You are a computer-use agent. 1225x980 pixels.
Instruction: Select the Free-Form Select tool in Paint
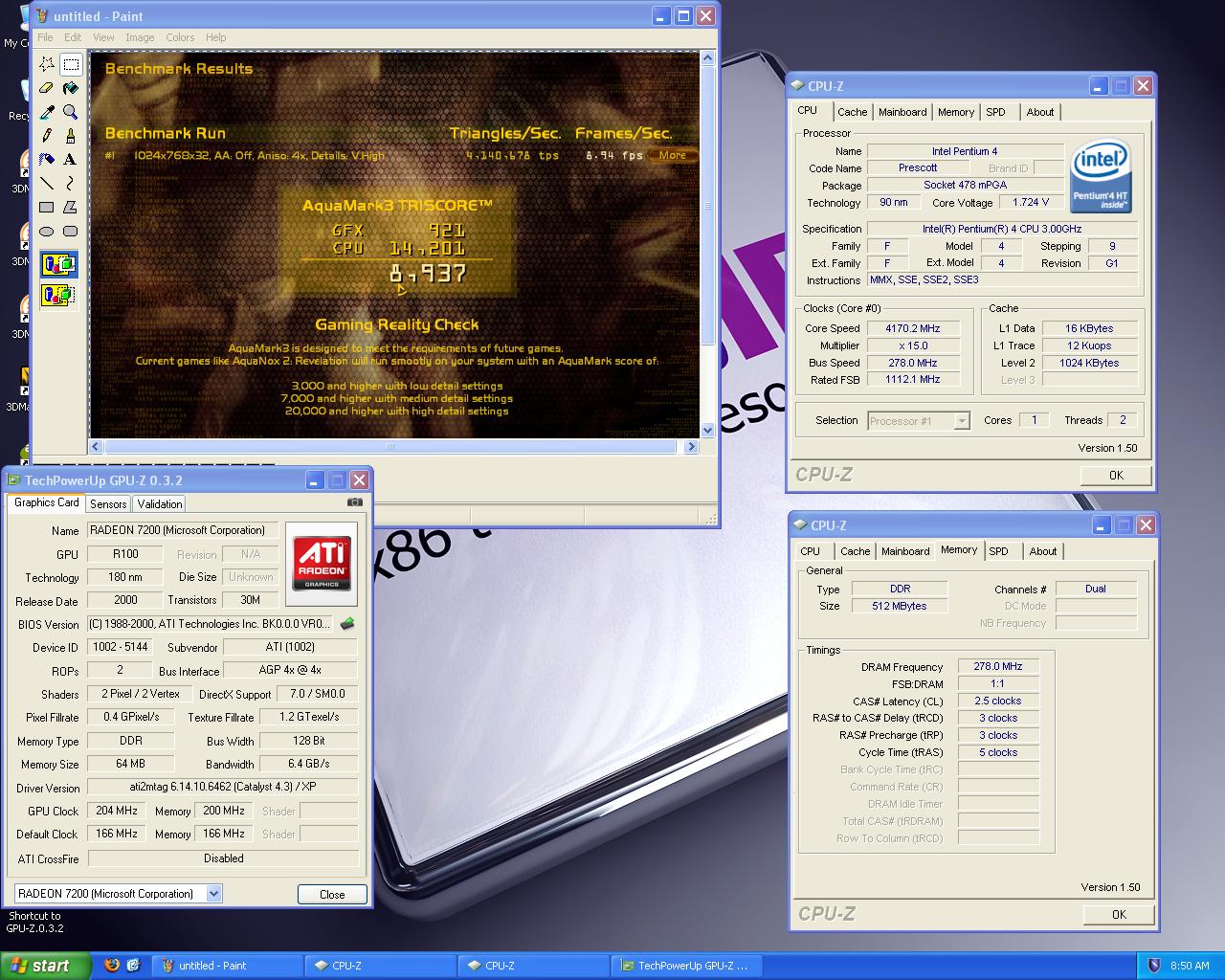(x=47, y=64)
